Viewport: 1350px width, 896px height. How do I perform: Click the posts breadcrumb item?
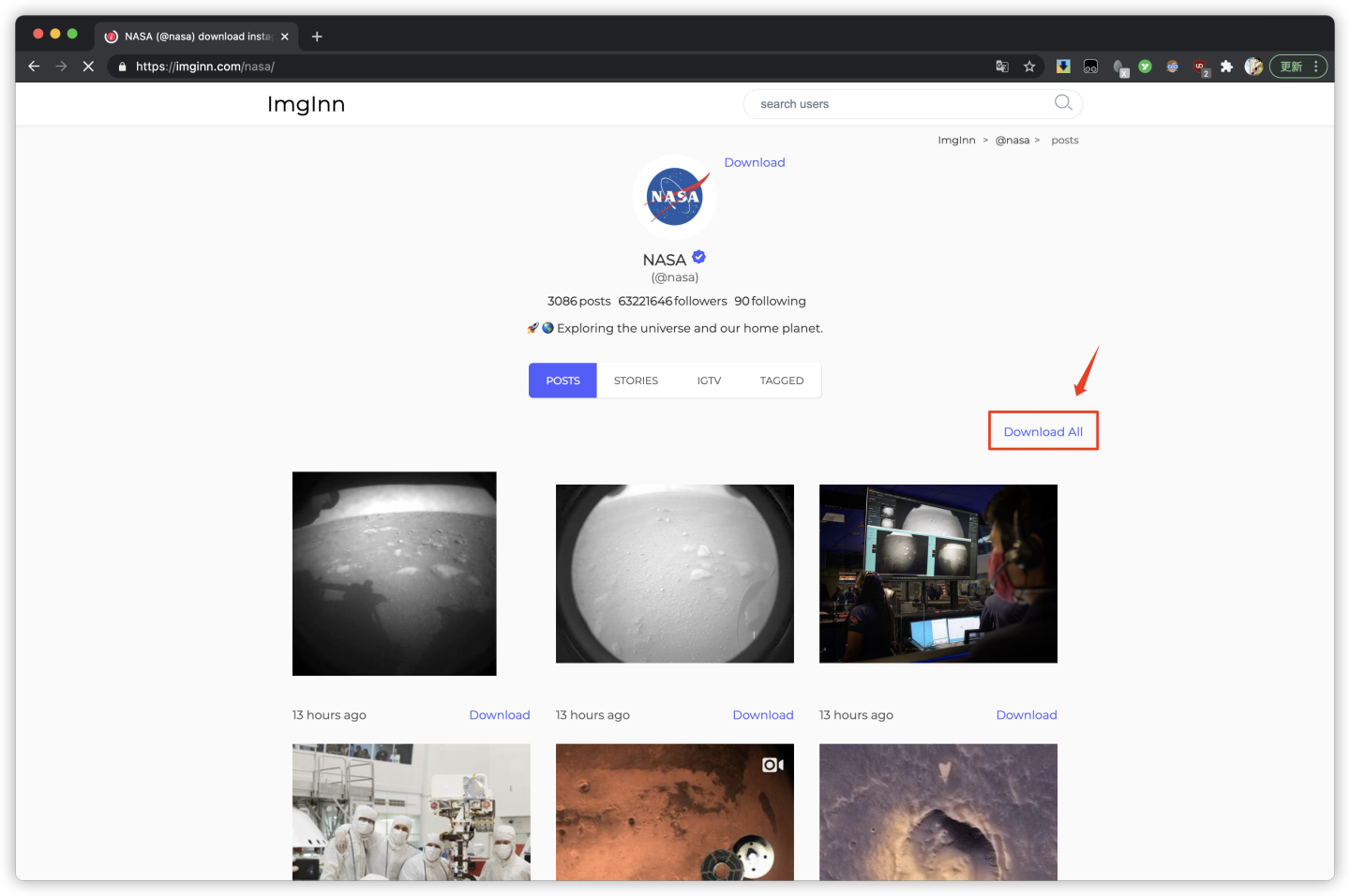tap(1065, 141)
